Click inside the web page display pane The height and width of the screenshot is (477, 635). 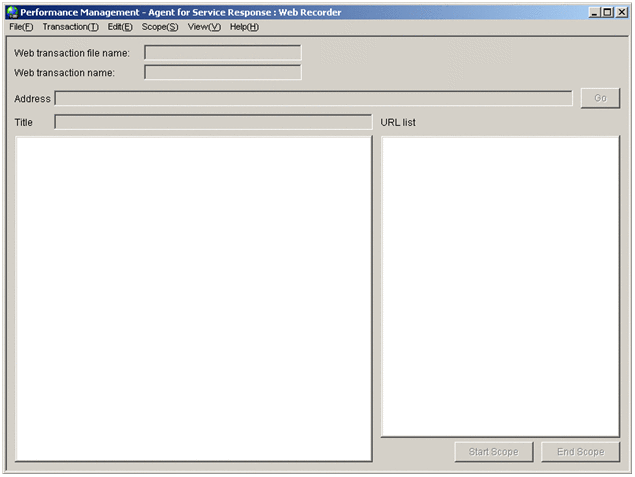(x=194, y=299)
